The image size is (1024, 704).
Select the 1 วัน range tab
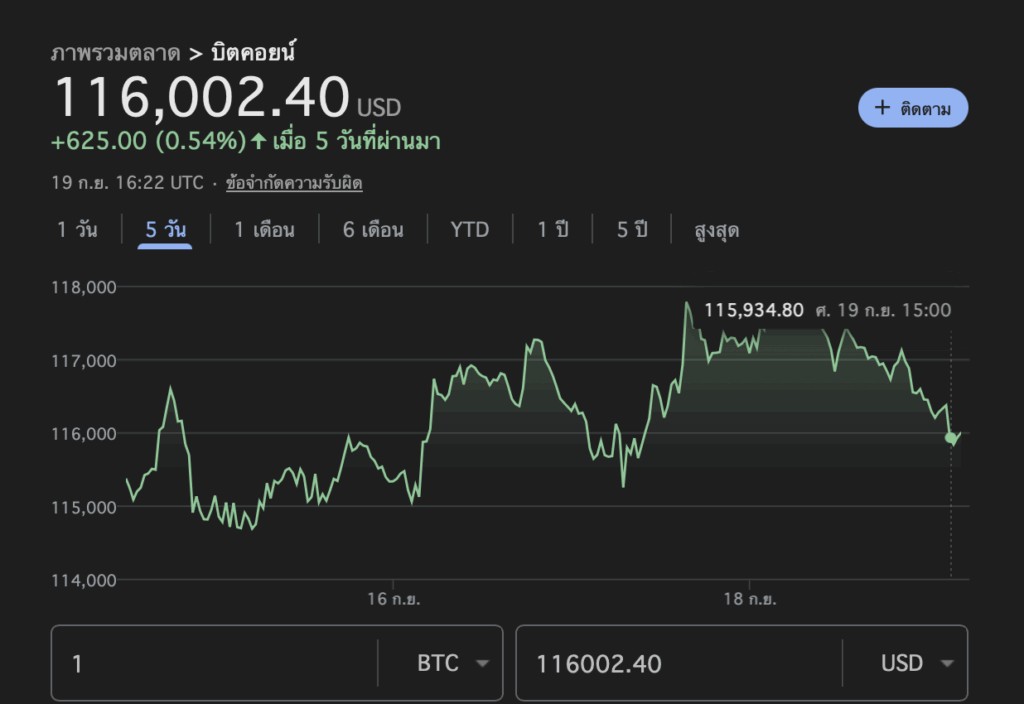[77, 230]
